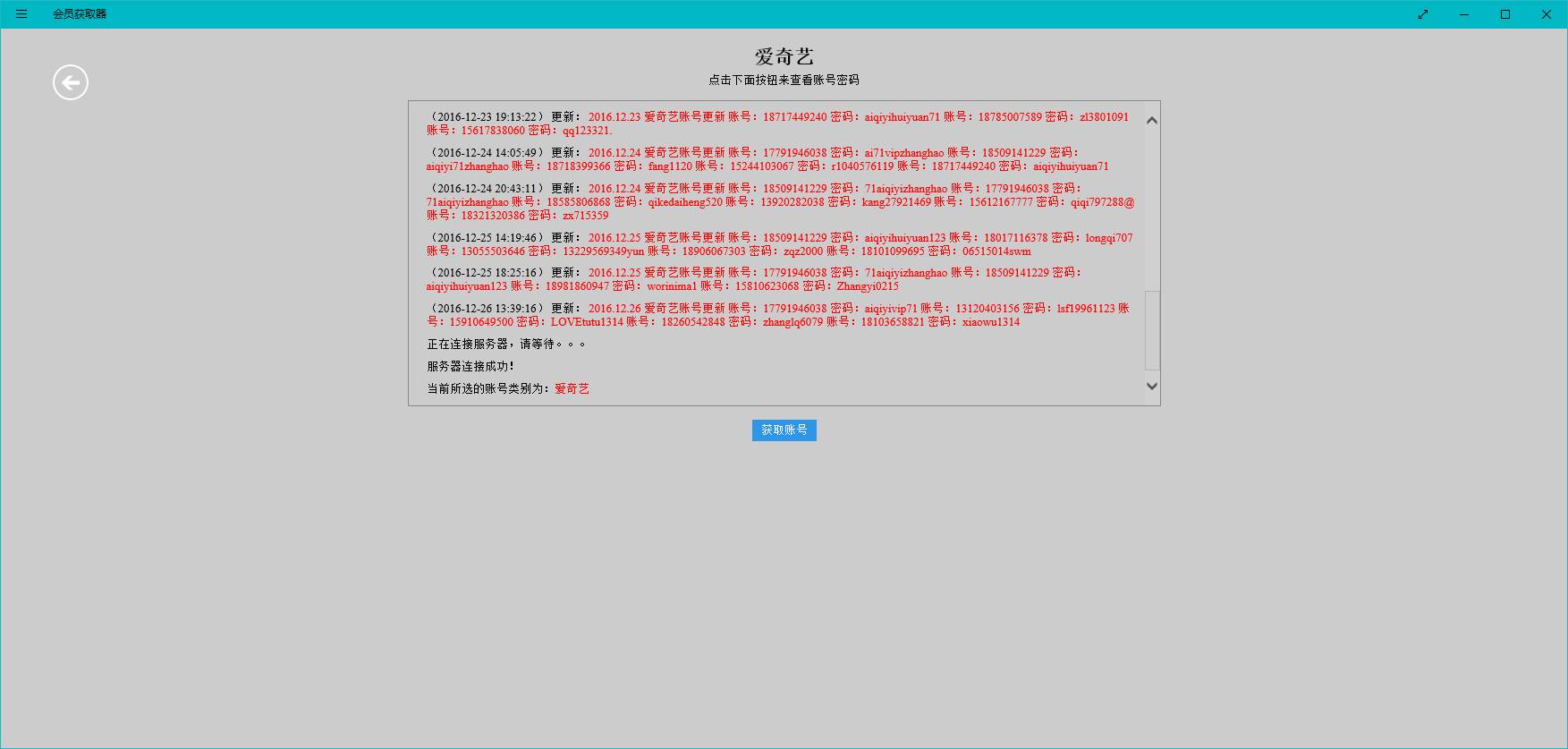Screen dimensions: 1568x749
Task: Click the 2016-12-26 13:39:16 log timestamp
Action: [x=487, y=309]
